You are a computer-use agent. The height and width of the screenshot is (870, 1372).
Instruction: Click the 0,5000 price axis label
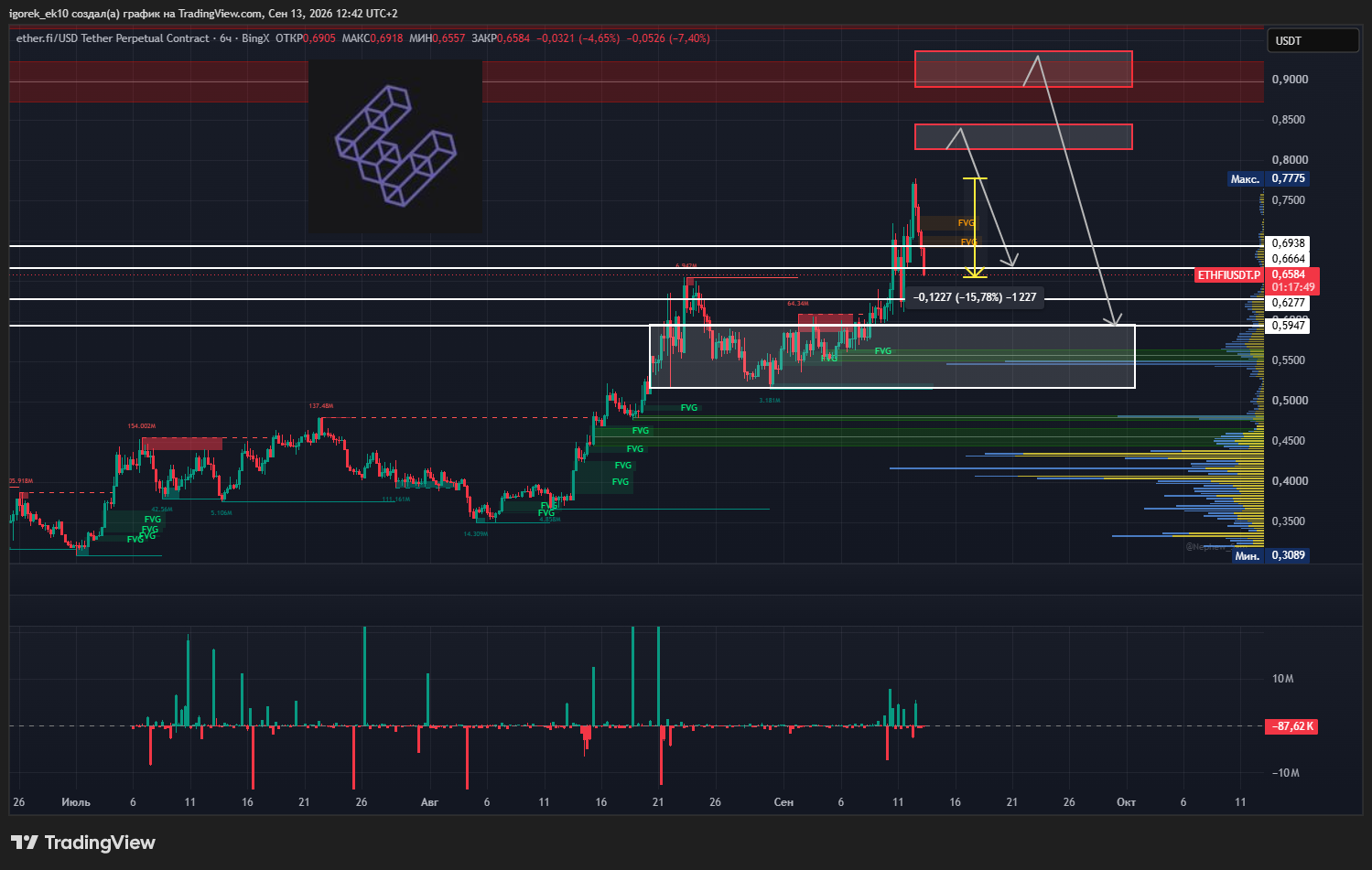tap(1290, 401)
